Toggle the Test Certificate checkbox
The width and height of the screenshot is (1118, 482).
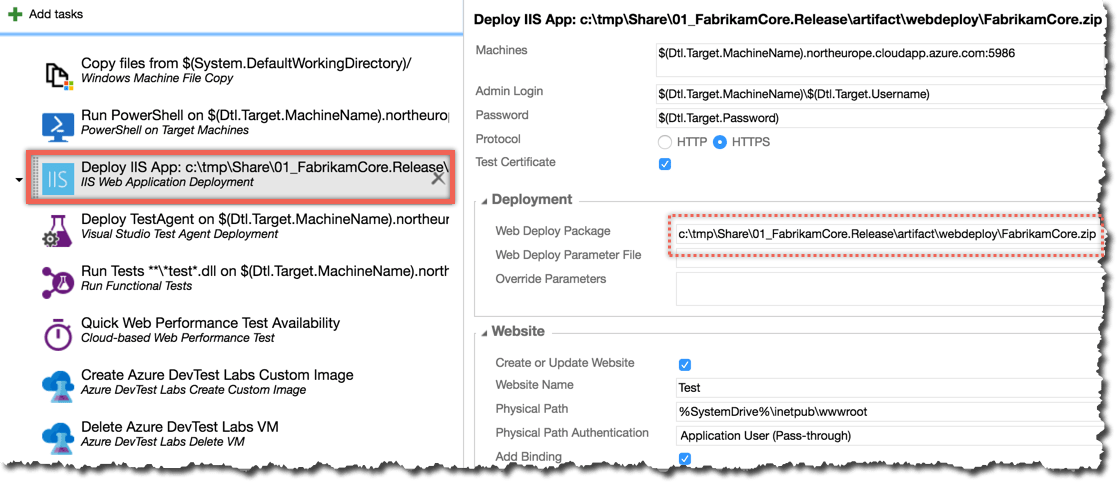pyautogui.click(x=665, y=164)
